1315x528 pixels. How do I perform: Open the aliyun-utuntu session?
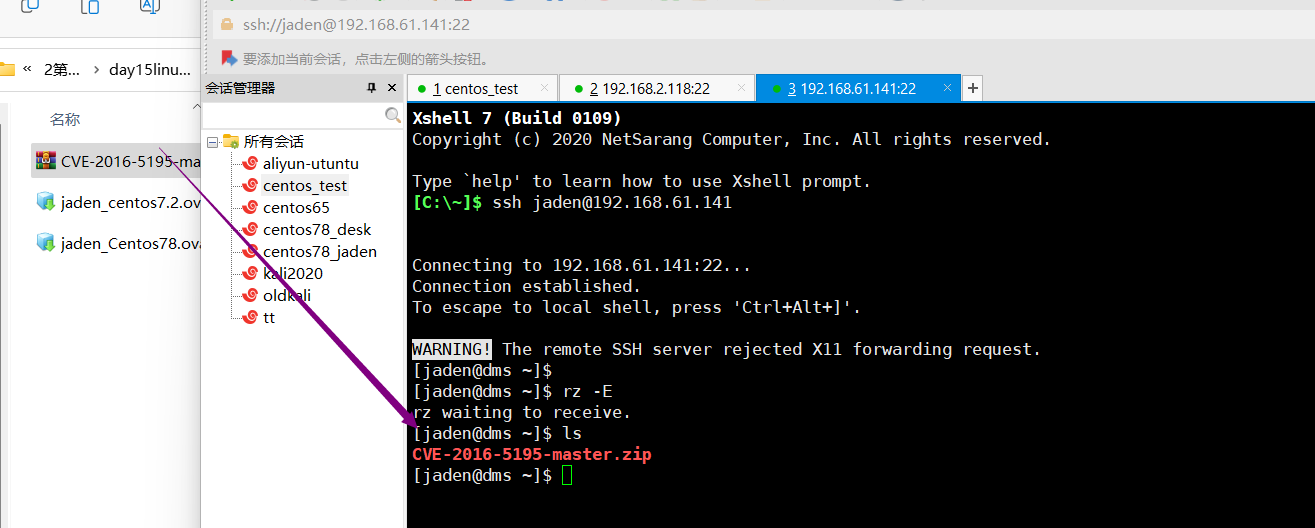[310, 163]
